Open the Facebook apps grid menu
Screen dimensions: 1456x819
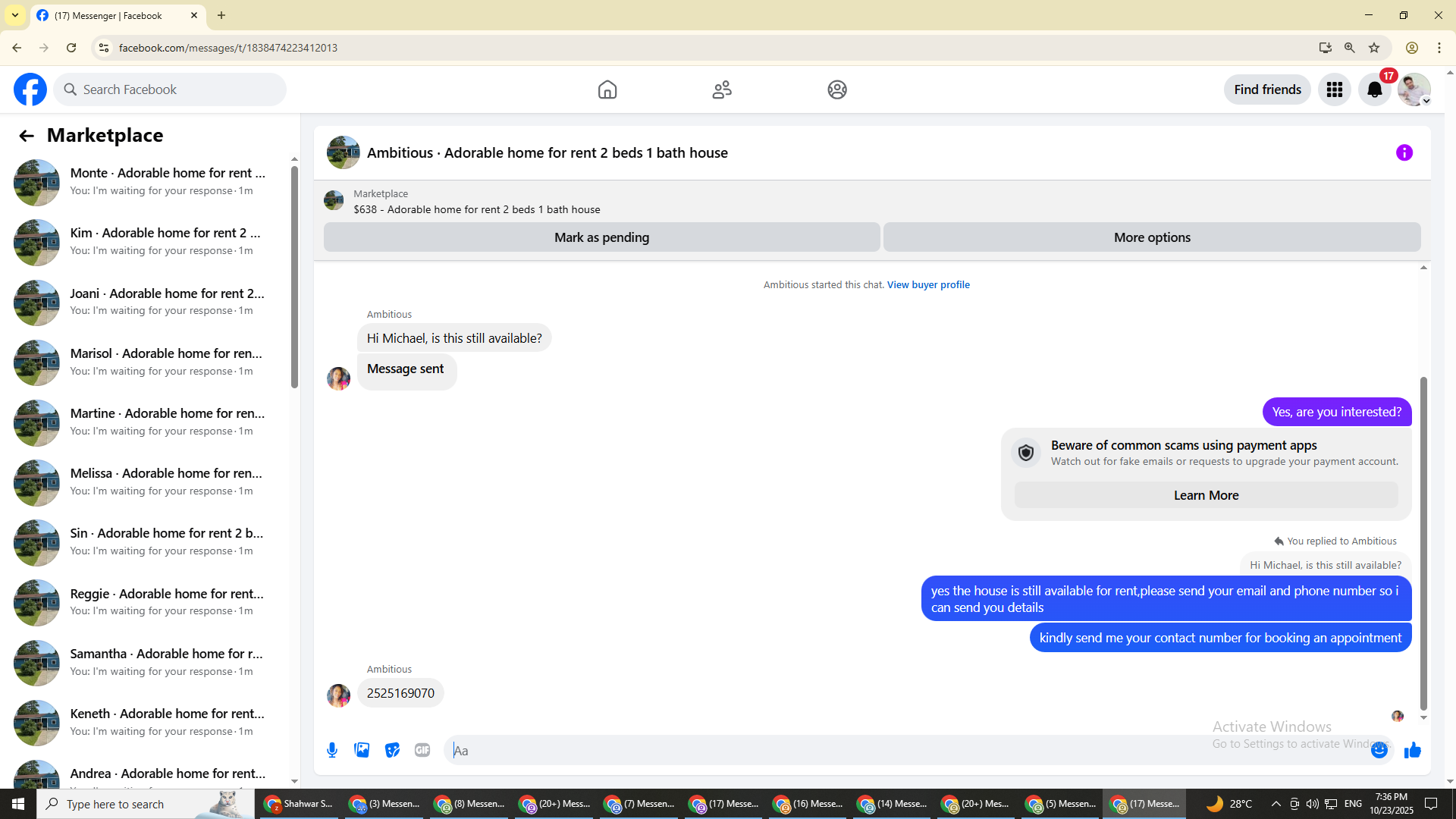(1334, 89)
